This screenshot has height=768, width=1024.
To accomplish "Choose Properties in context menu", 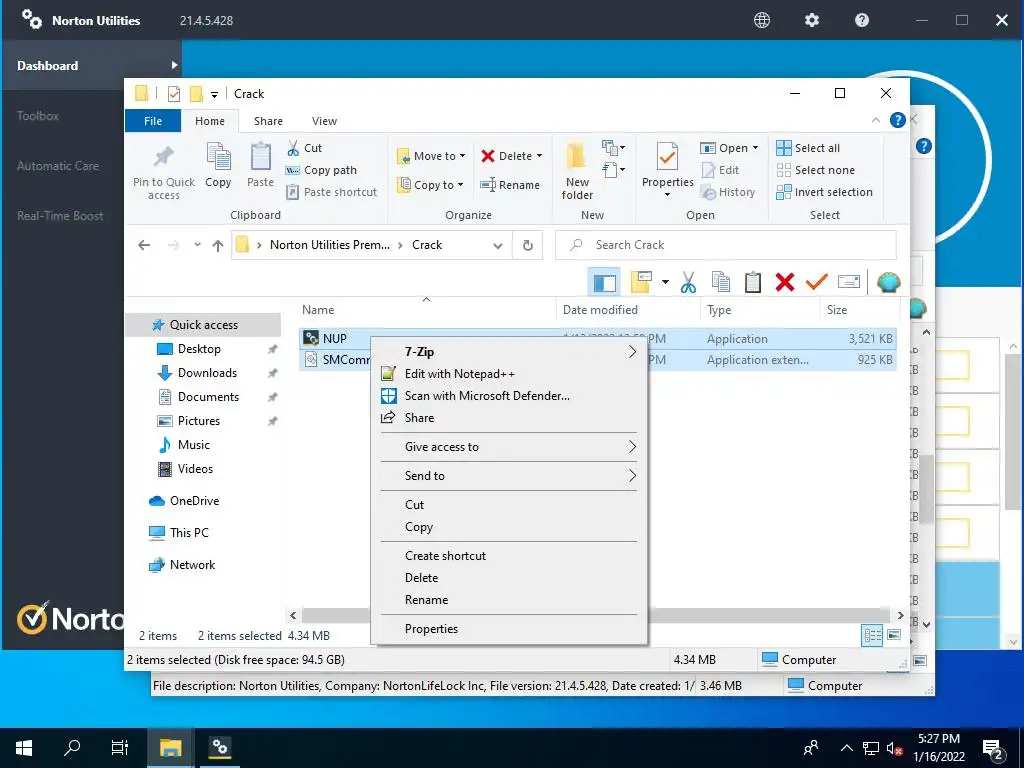I will pyautogui.click(x=509, y=629).
